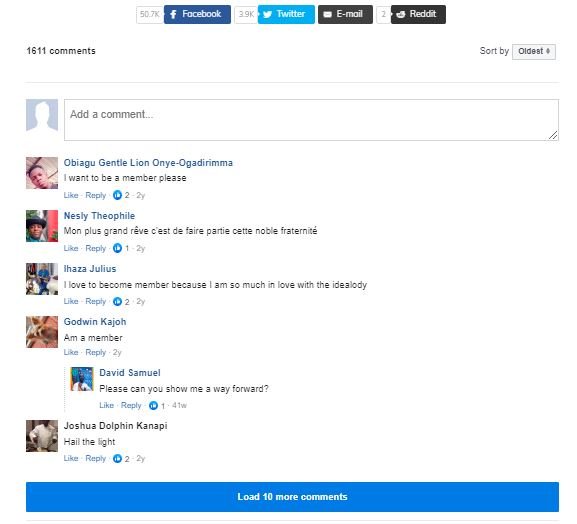
Task: Click the like-count icon on David Samuel's reply
Action: coord(153,406)
